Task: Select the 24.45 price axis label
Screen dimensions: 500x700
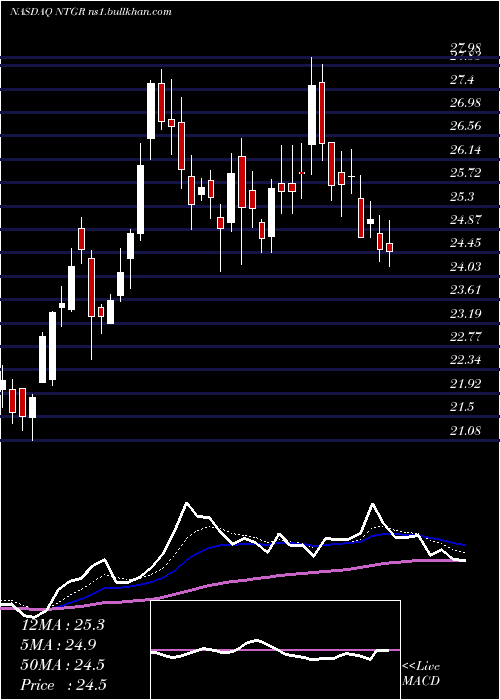Action: click(x=466, y=243)
